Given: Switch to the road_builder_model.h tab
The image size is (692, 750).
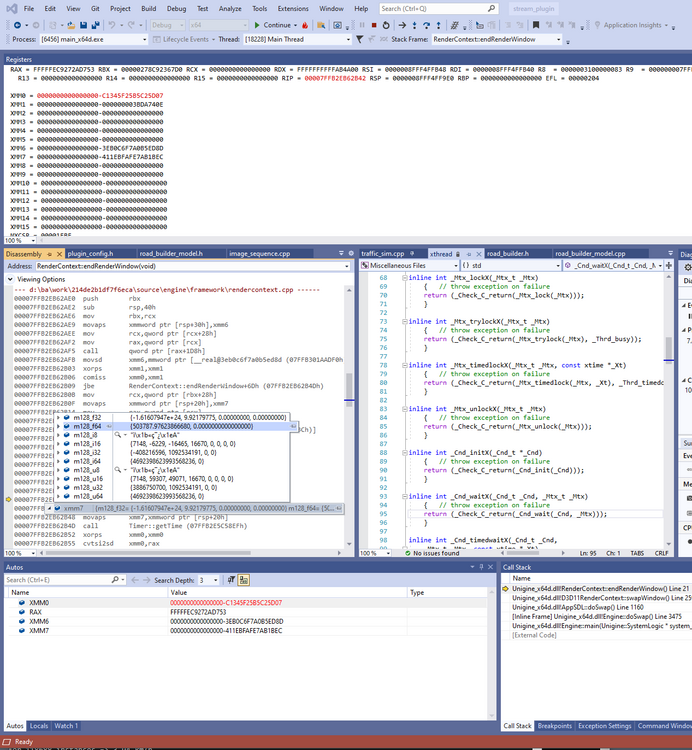Looking at the screenshot, I should click(171, 254).
